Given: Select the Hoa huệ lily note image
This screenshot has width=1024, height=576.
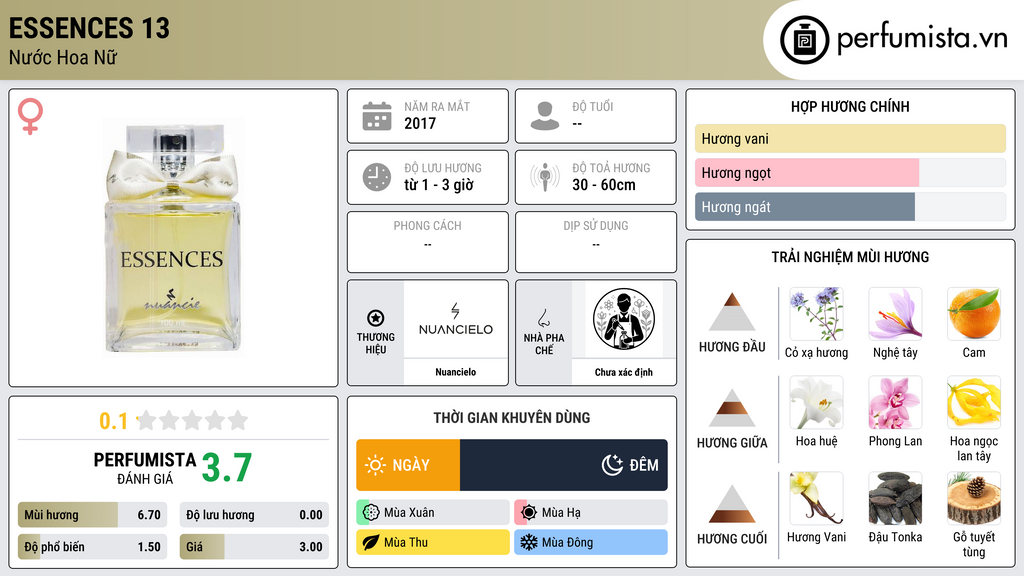Looking at the screenshot, I should [x=816, y=402].
